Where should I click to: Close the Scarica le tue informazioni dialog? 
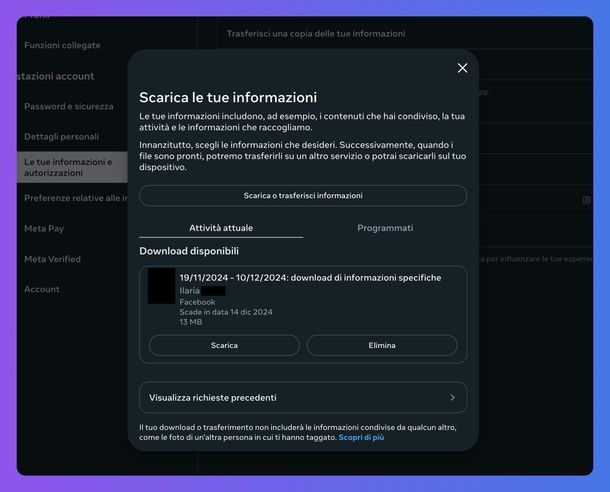462,68
